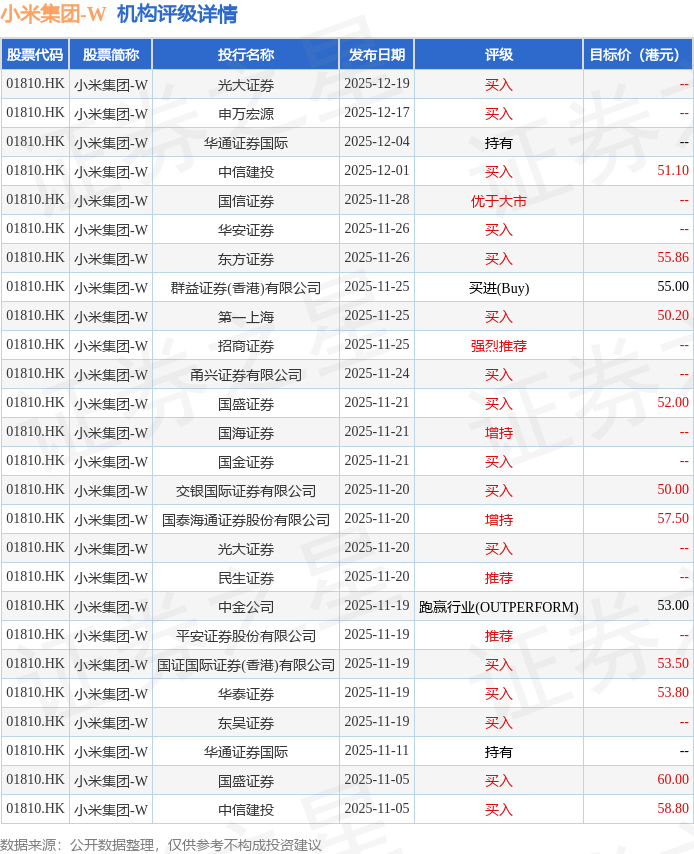Screen dimensions: 694x854
Task: Click stock code 01810.HK in 光大证券 2025-12-19 row
Action: click(x=35, y=84)
